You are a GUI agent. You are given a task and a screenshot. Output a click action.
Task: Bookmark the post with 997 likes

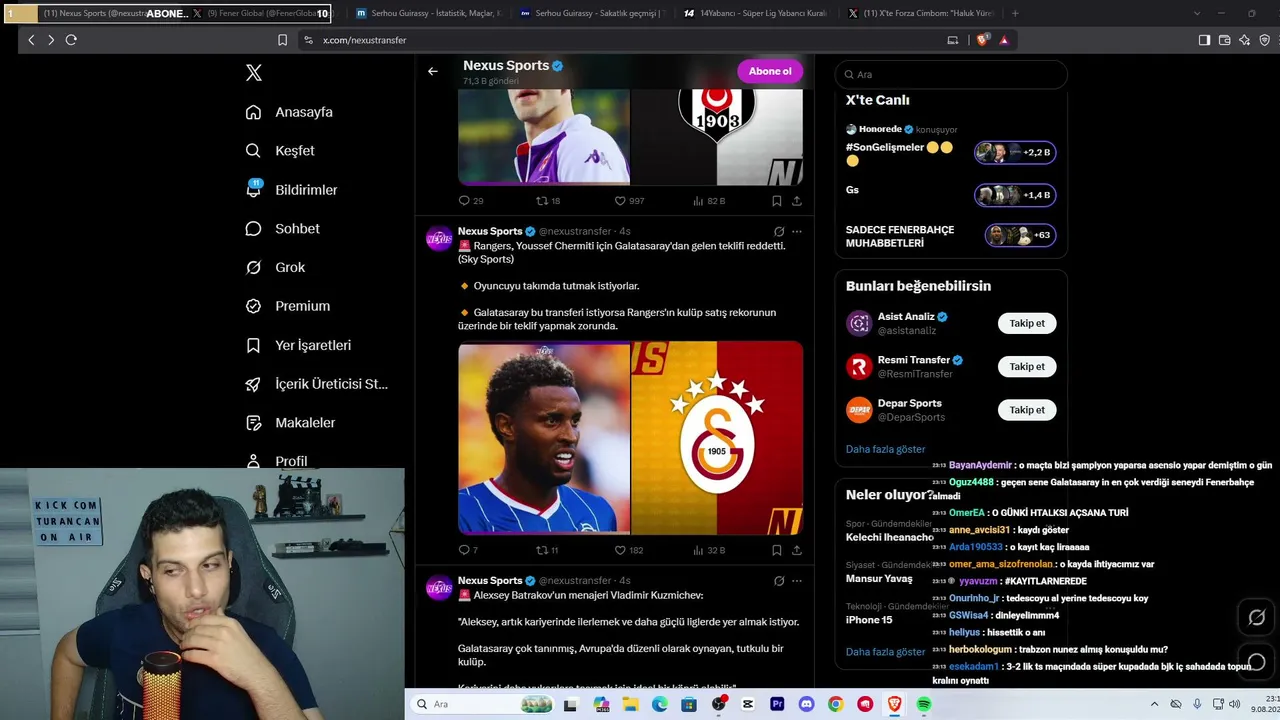point(776,201)
